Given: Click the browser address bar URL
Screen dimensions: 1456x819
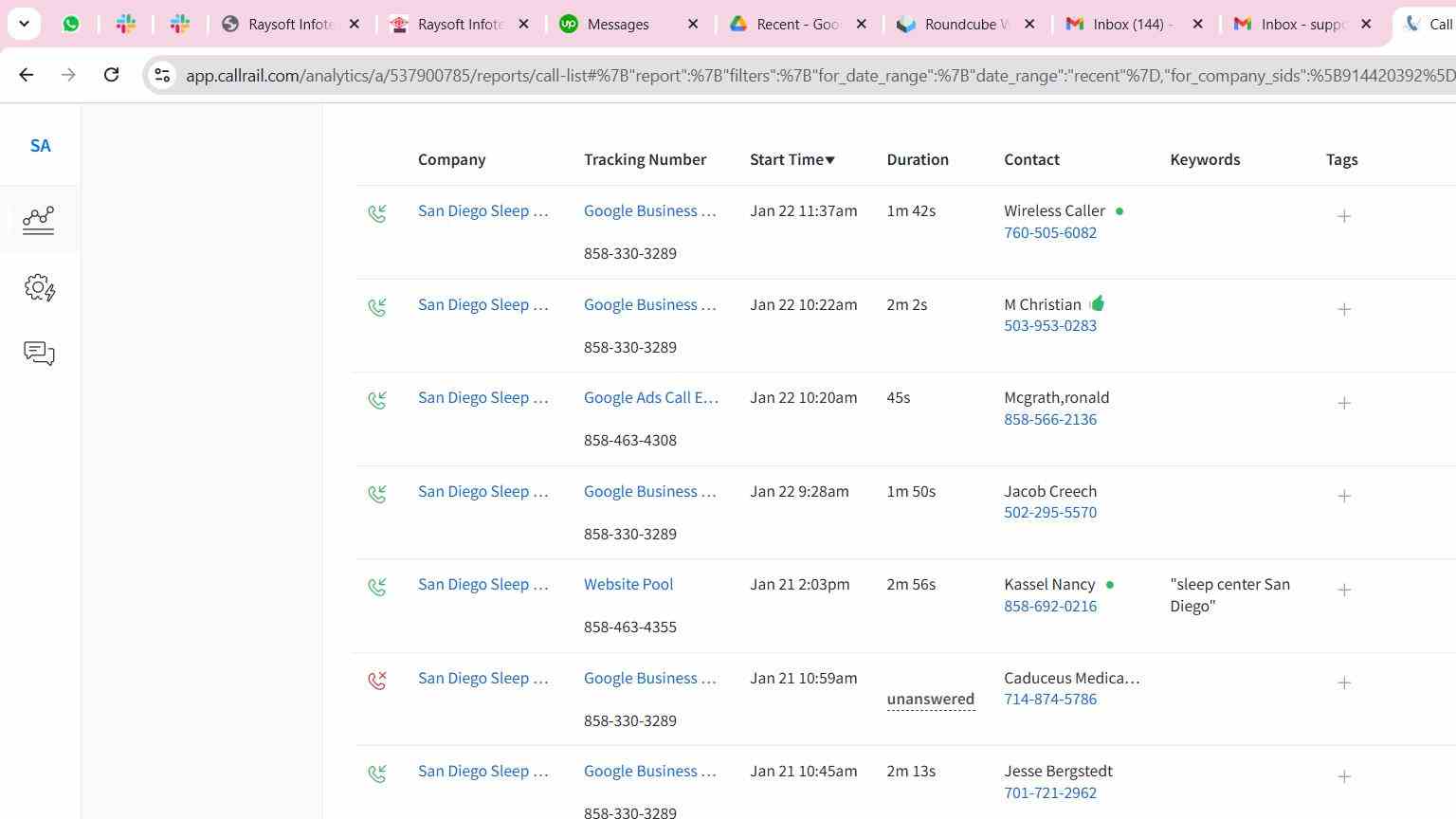Looking at the screenshot, I should coord(820,76).
